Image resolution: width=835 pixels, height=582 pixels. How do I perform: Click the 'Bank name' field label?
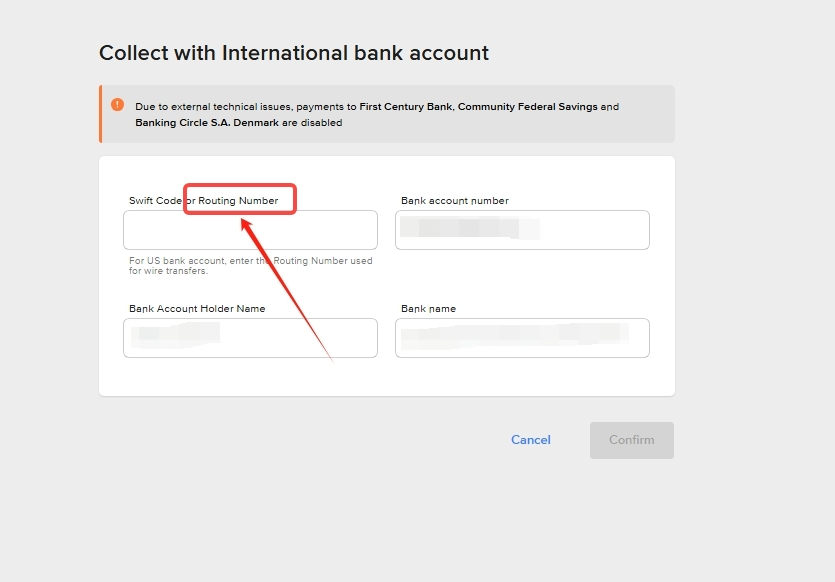pyautogui.click(x=428, y=309)
